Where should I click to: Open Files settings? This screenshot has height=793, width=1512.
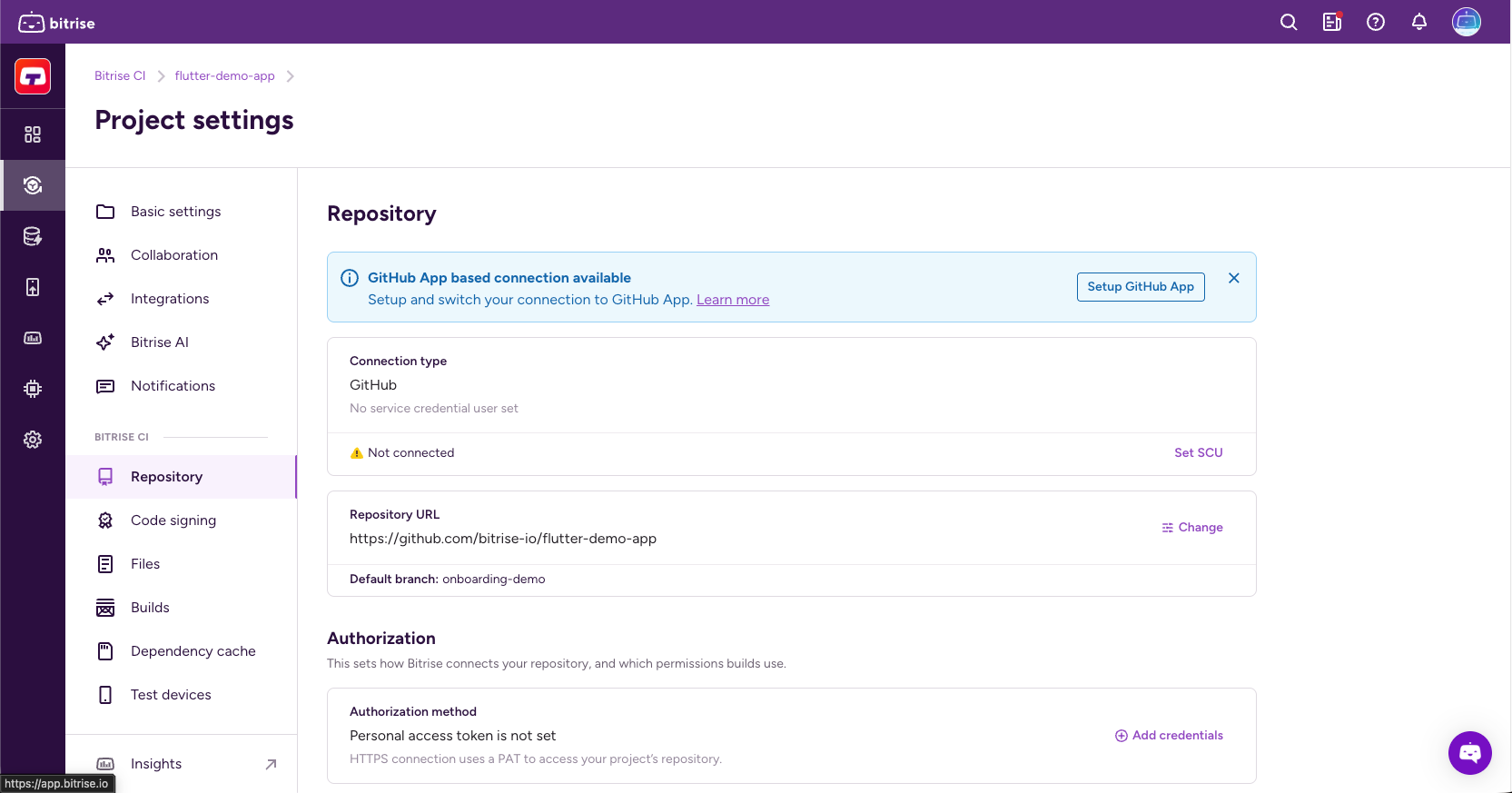click(182, 564)
